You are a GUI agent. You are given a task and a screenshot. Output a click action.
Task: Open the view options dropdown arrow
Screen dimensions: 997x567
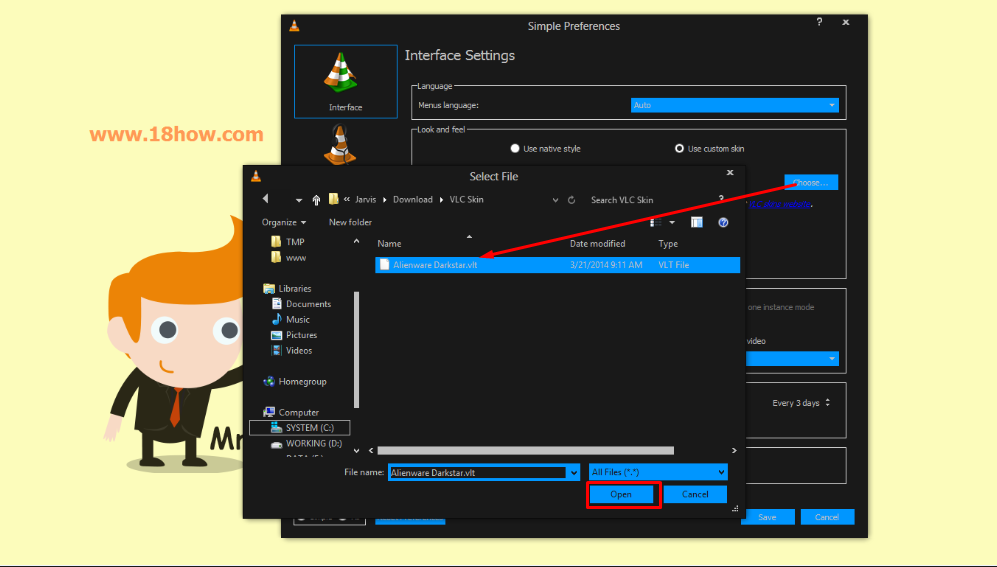tap(672, 222)
